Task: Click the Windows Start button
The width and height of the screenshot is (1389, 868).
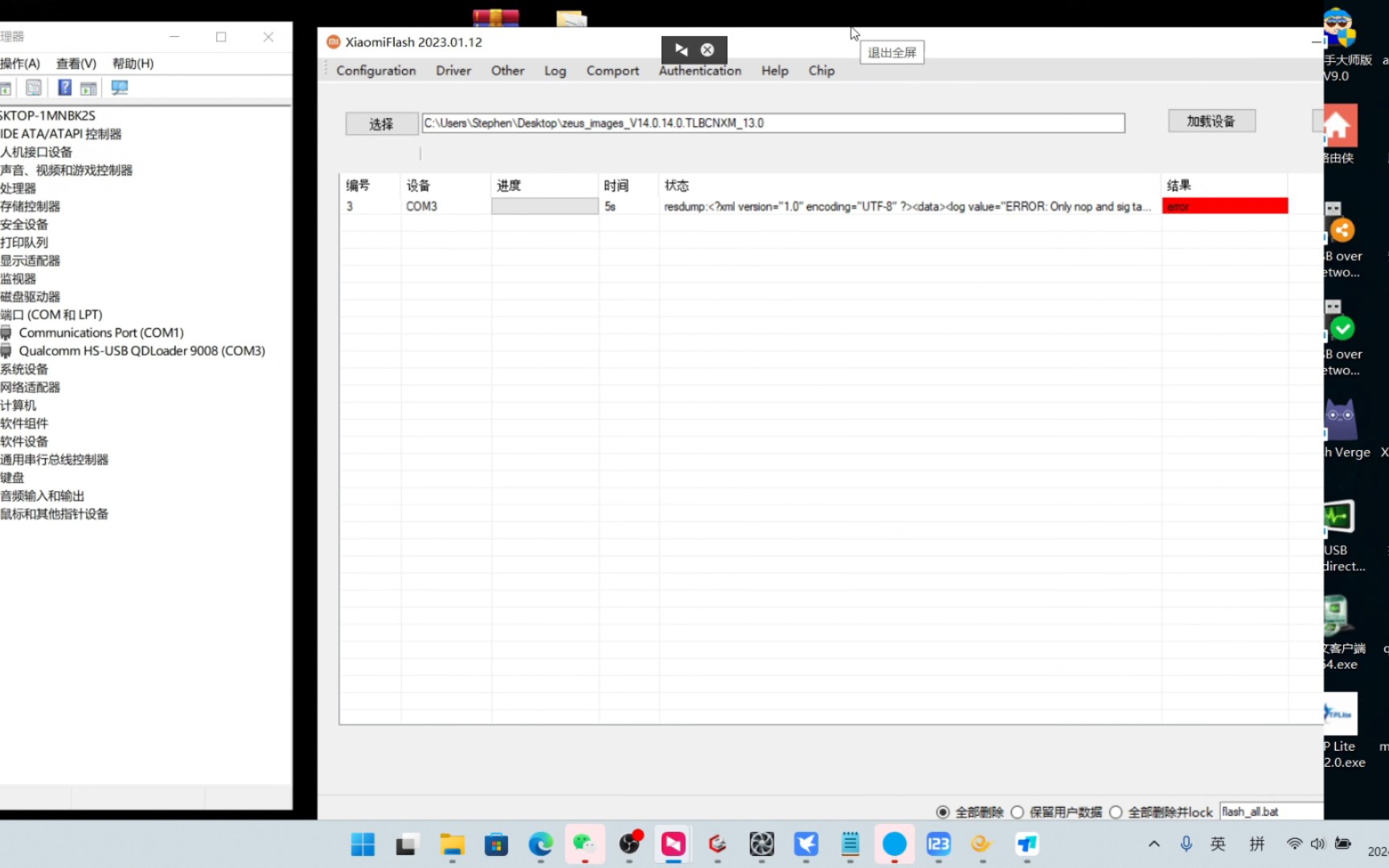Action: click(363, 844)
